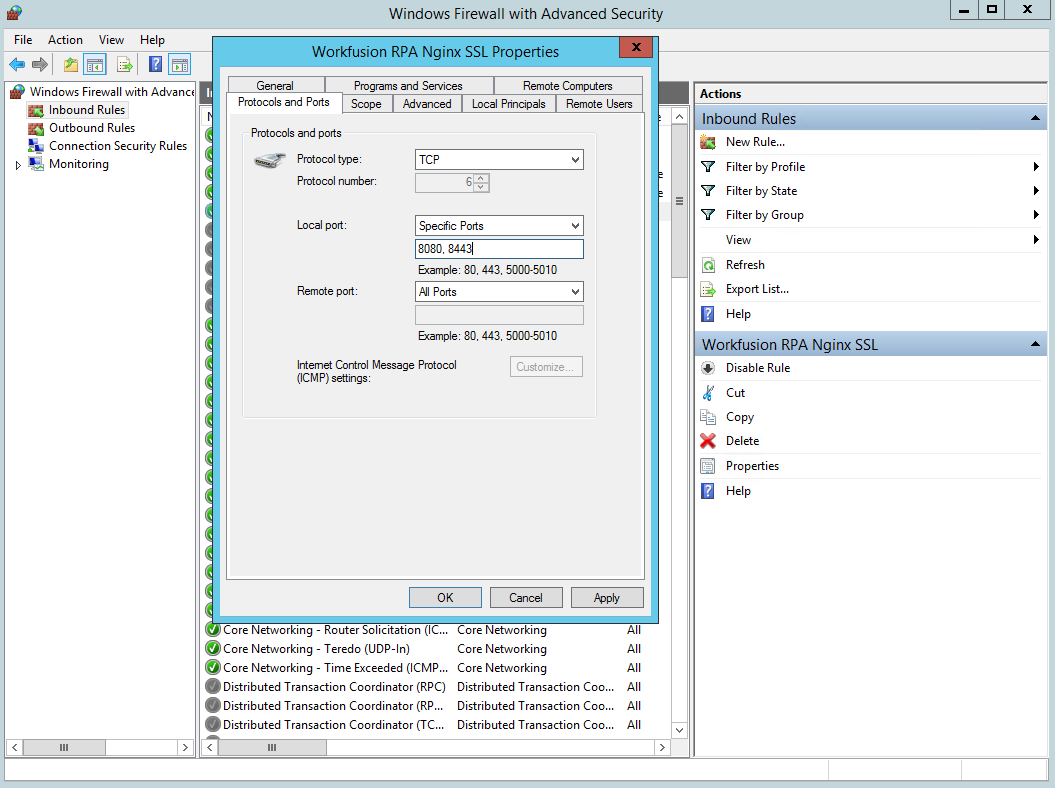Screen dimensions: 1055x788
Task: Select Monitoring node in the tree
Action: [79, 164]
